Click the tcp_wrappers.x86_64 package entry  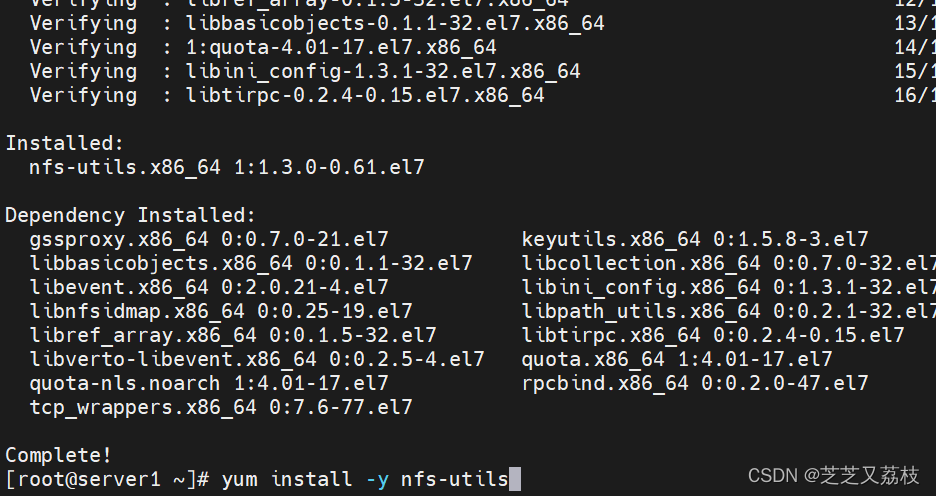tap(221, 408)
